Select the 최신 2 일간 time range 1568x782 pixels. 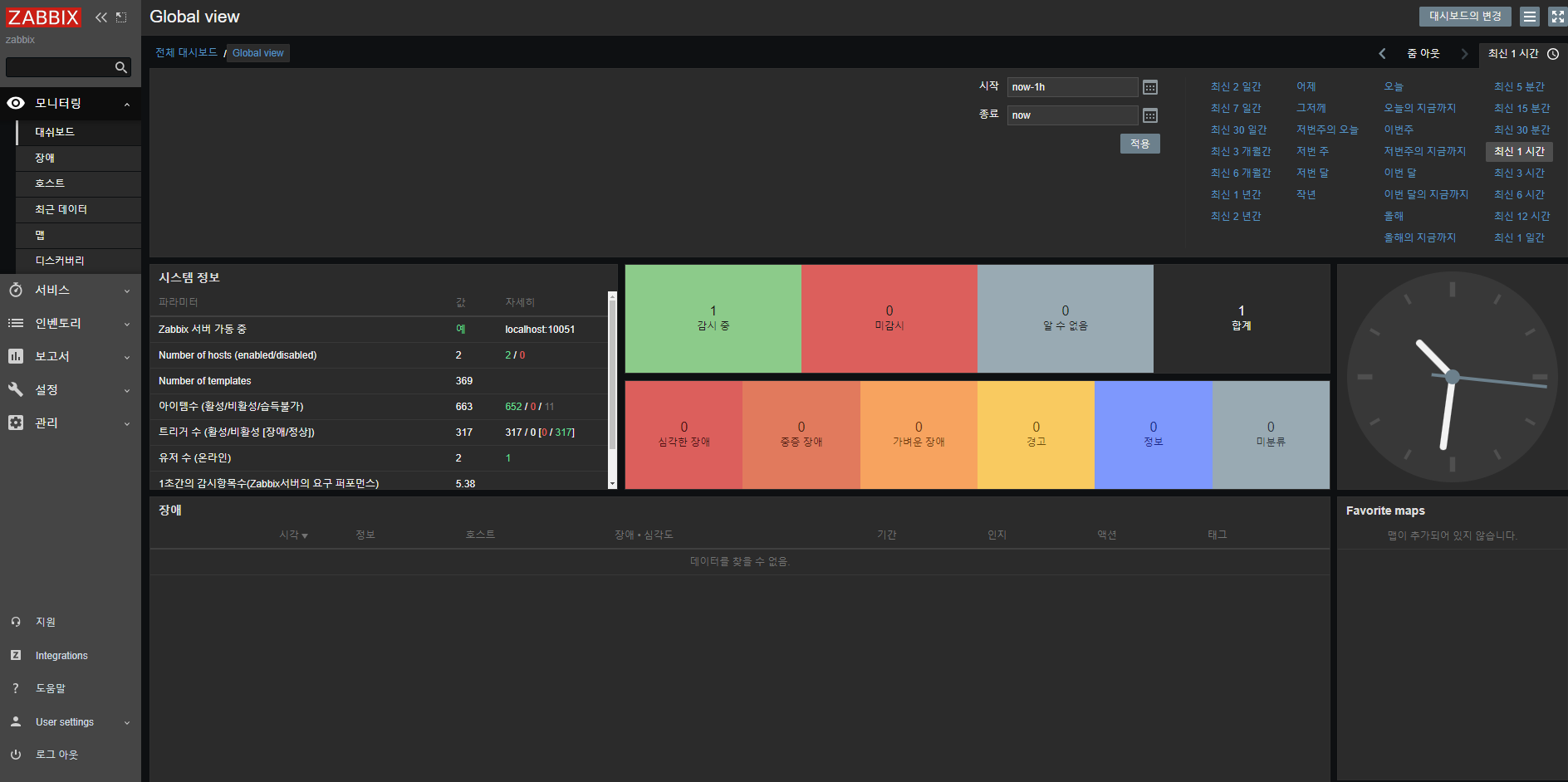tap(1236, 86)
